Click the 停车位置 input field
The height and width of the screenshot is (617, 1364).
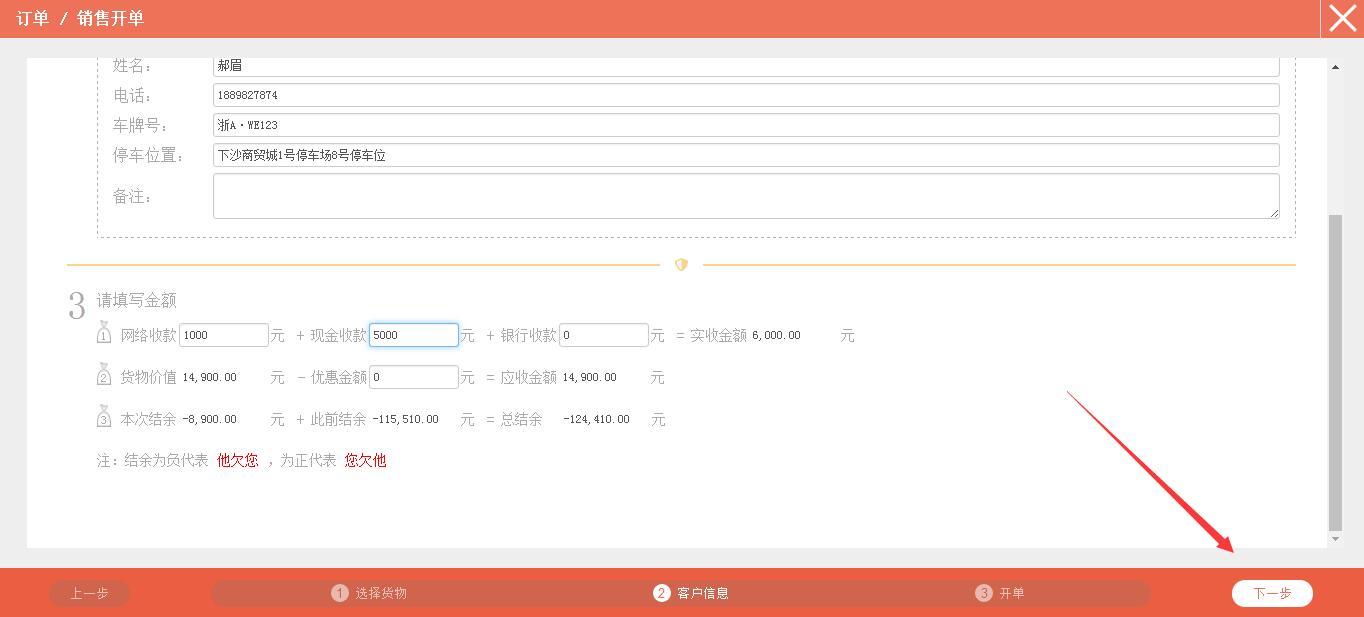click(x=746, y=155)
